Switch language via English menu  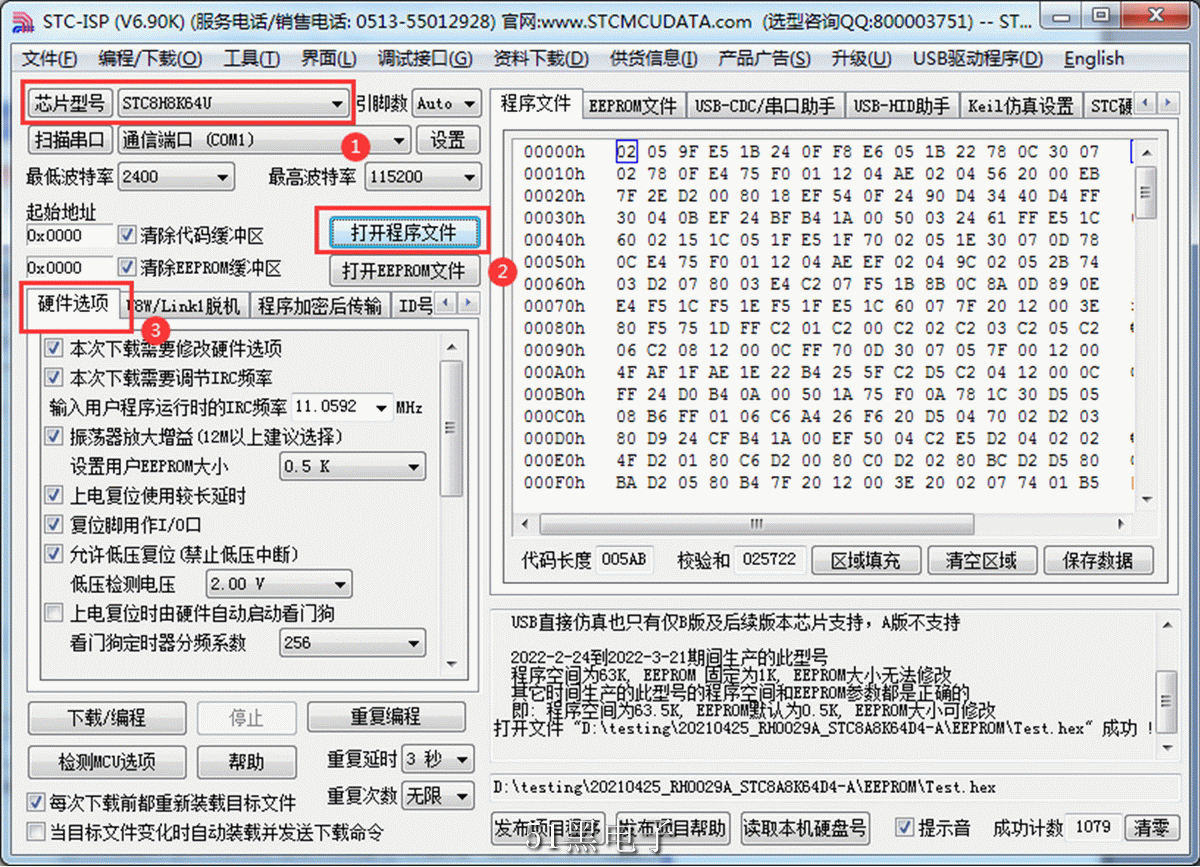coord(1094,59)
